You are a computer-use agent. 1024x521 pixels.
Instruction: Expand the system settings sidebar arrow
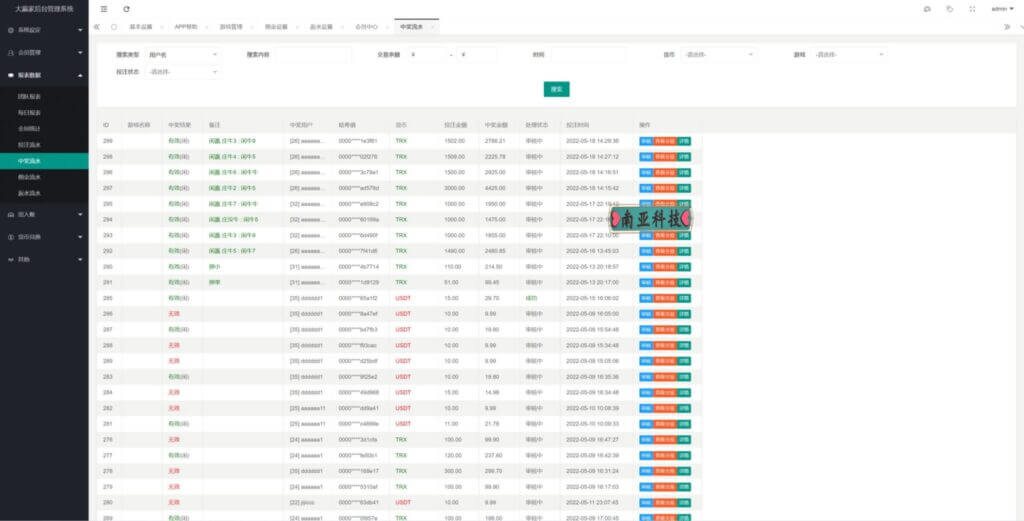pos(80,30)
